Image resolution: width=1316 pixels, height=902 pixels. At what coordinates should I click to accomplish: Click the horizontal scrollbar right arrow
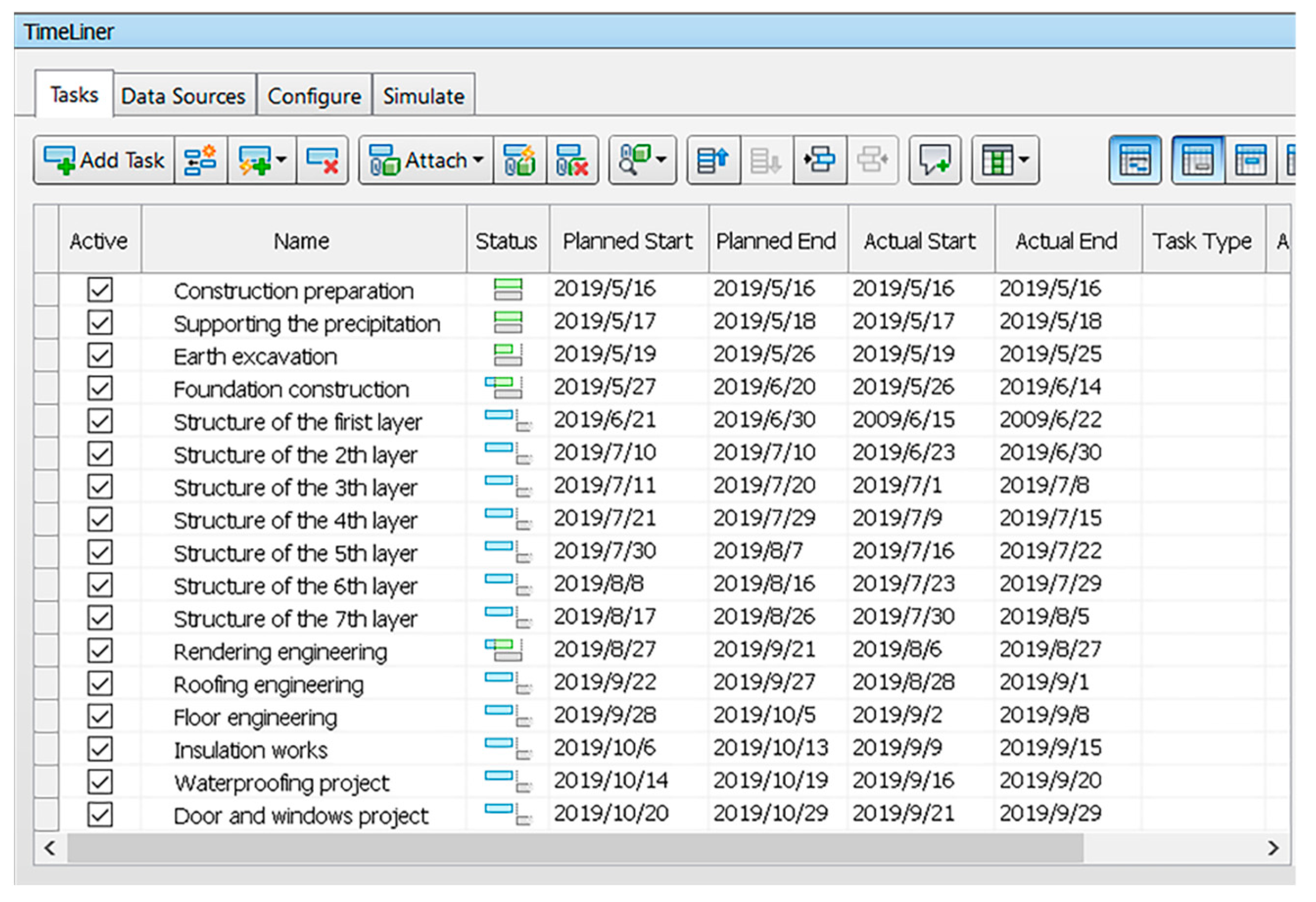tap(1273, 848)
